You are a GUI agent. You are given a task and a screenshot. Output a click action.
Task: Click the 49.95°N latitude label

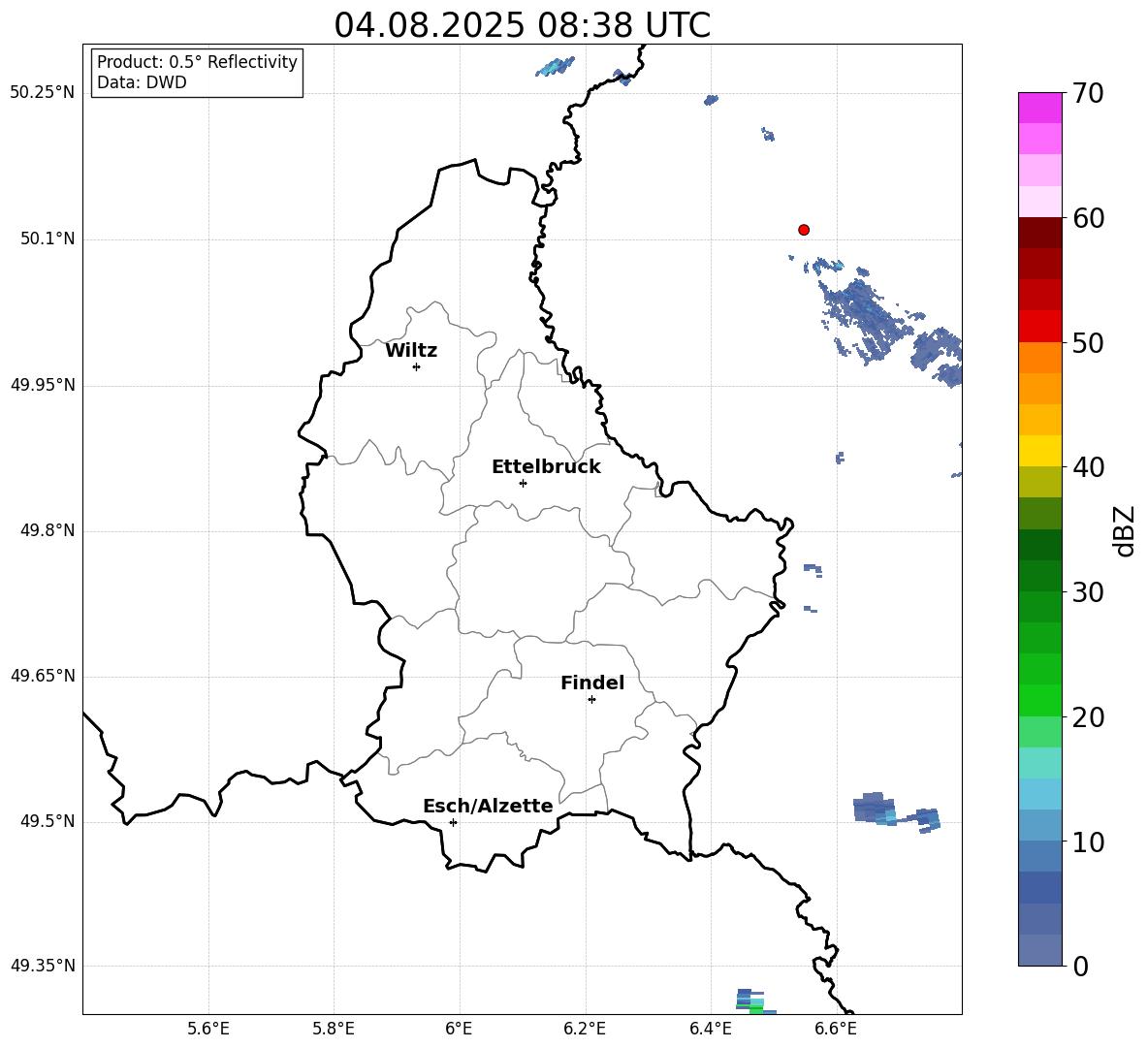tap(43, 384)
